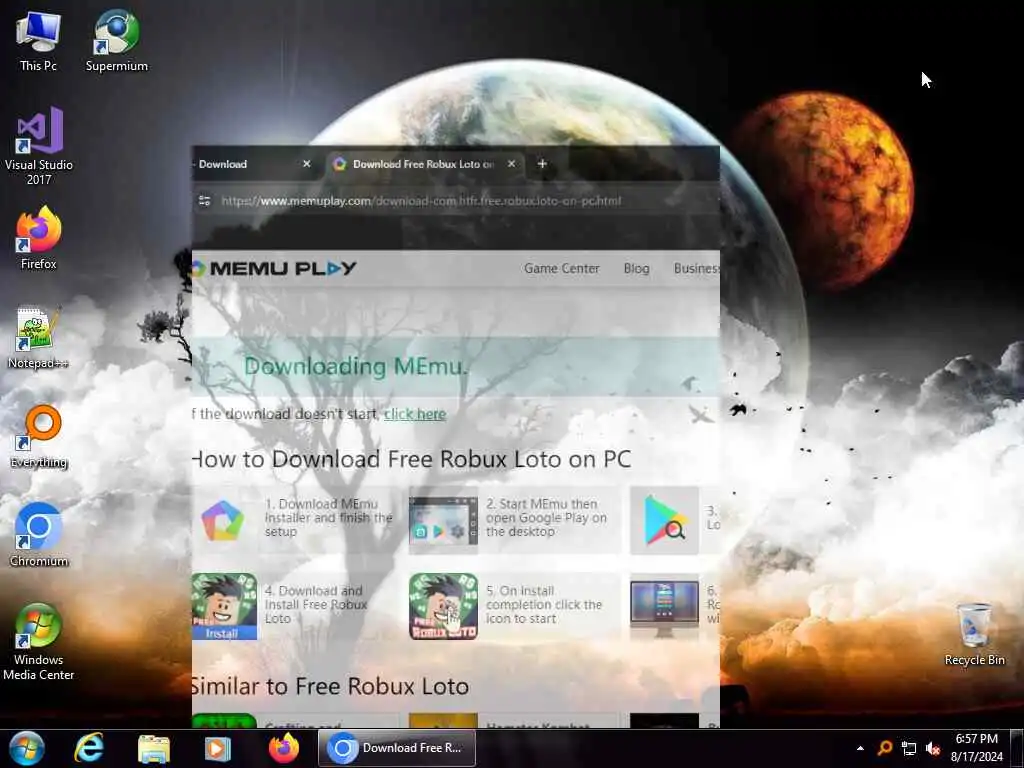Go to MEmu Play logo home

pos(274,268)
